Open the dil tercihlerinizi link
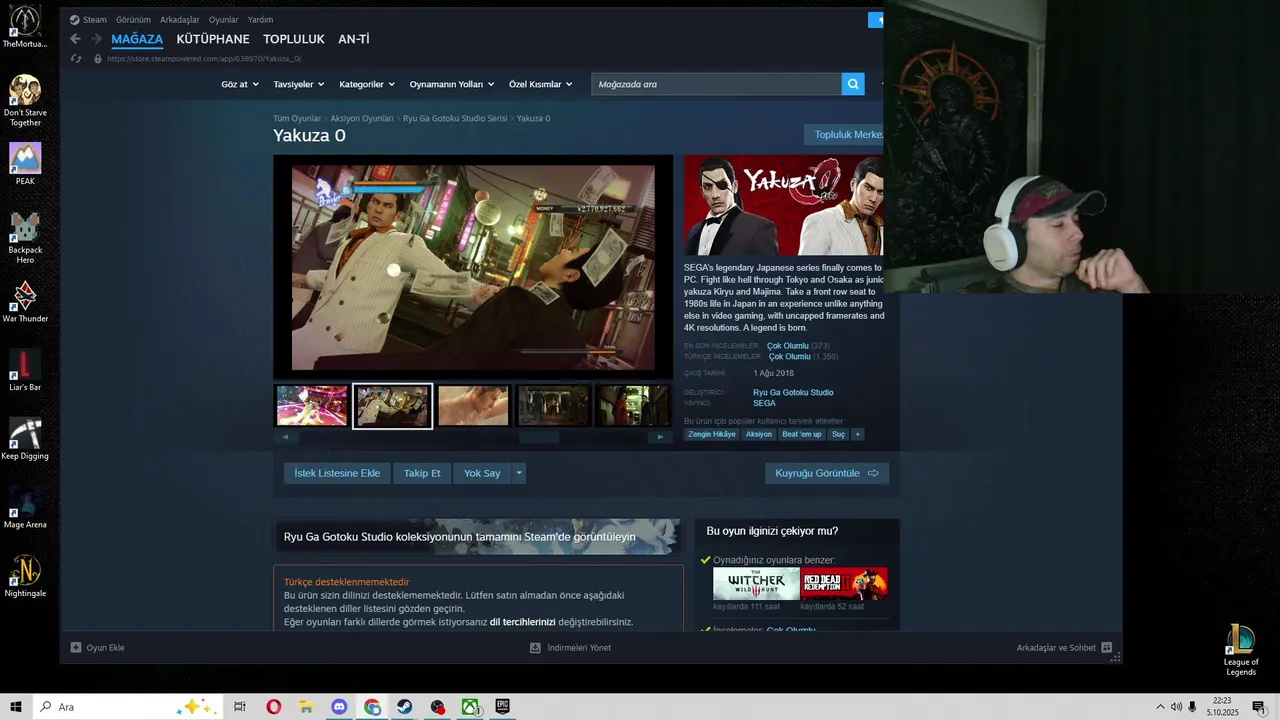 (x=522, y=622)
